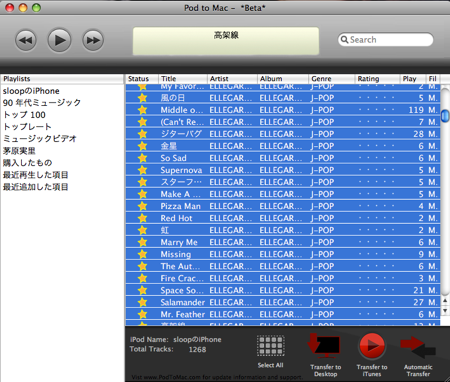Select the track titled Middle o…
Image resolution: width=450 pixels, height=382 pixels.
(x=182, y=110)
